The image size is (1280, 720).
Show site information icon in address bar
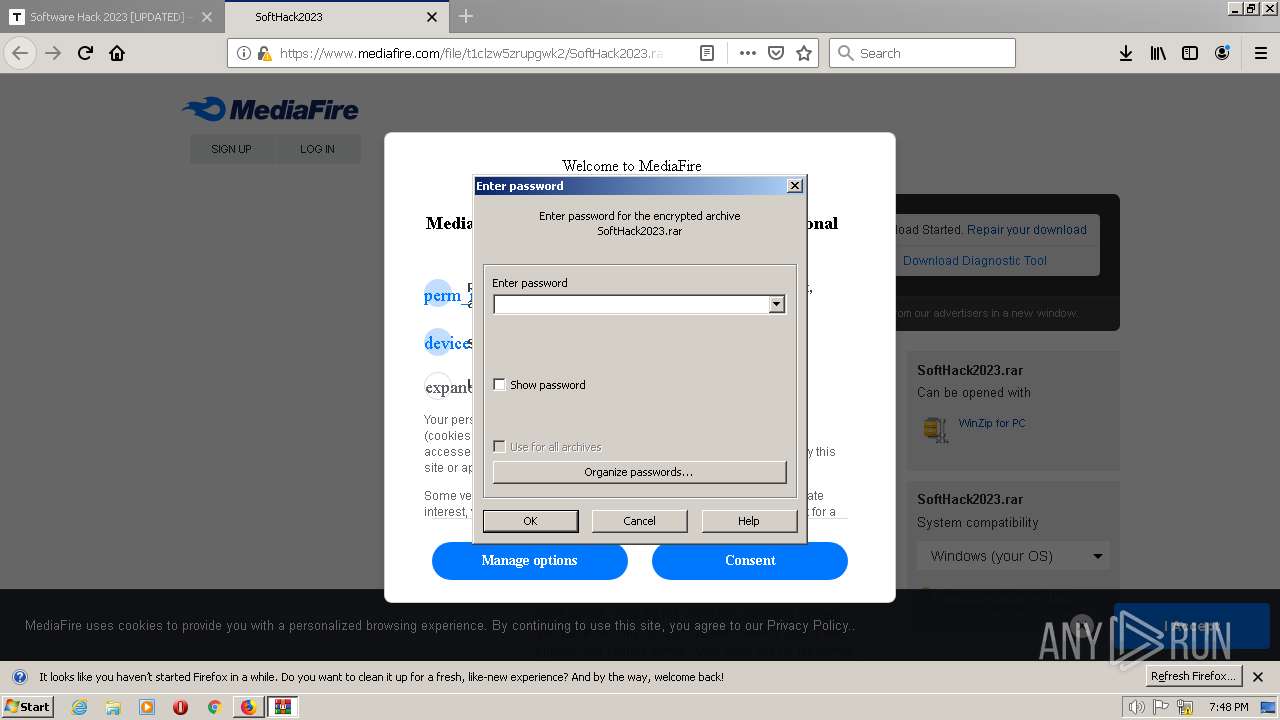pyautogui.click(x=245, y=53)
